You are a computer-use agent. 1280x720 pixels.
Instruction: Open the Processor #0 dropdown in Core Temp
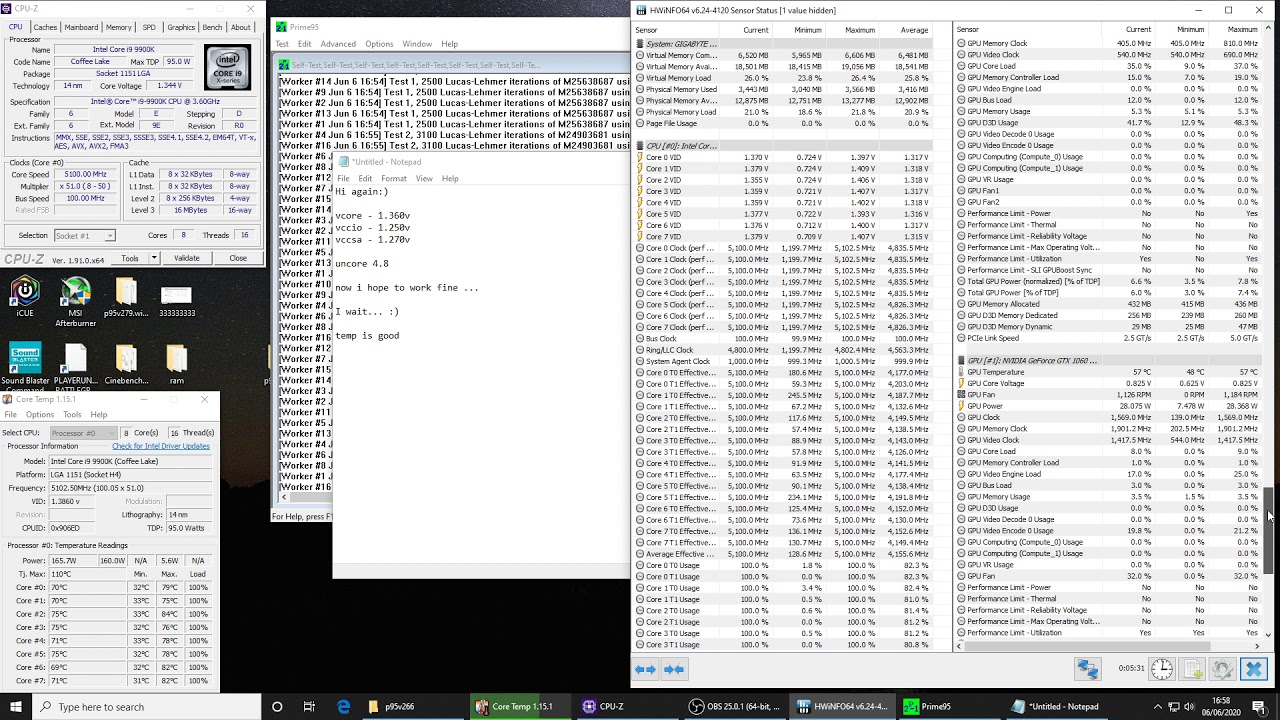coord(83,433)
